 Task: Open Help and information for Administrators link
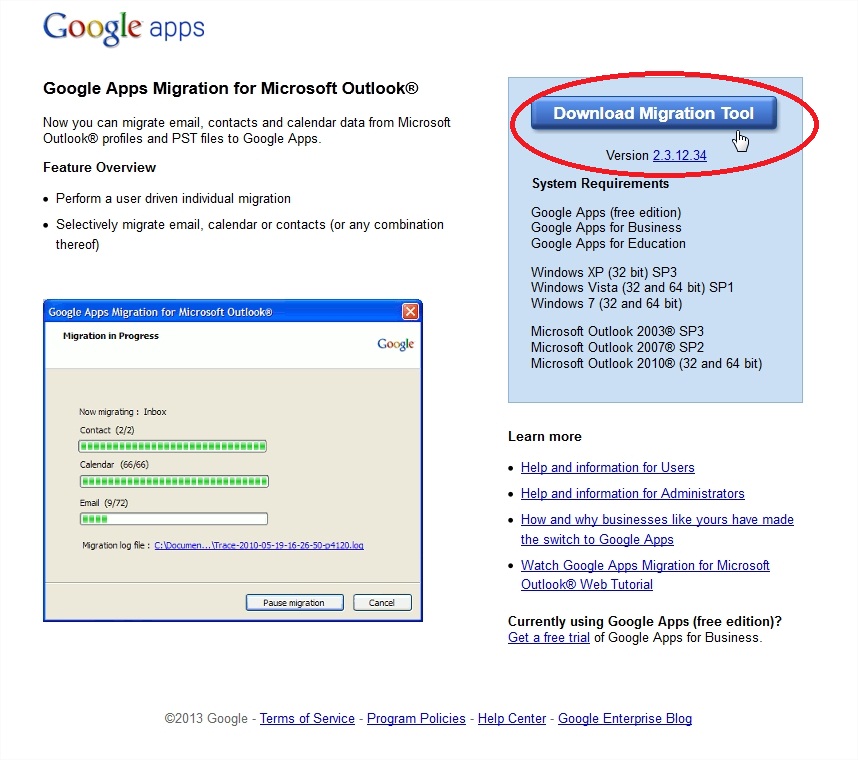click(x=633, y=494)
